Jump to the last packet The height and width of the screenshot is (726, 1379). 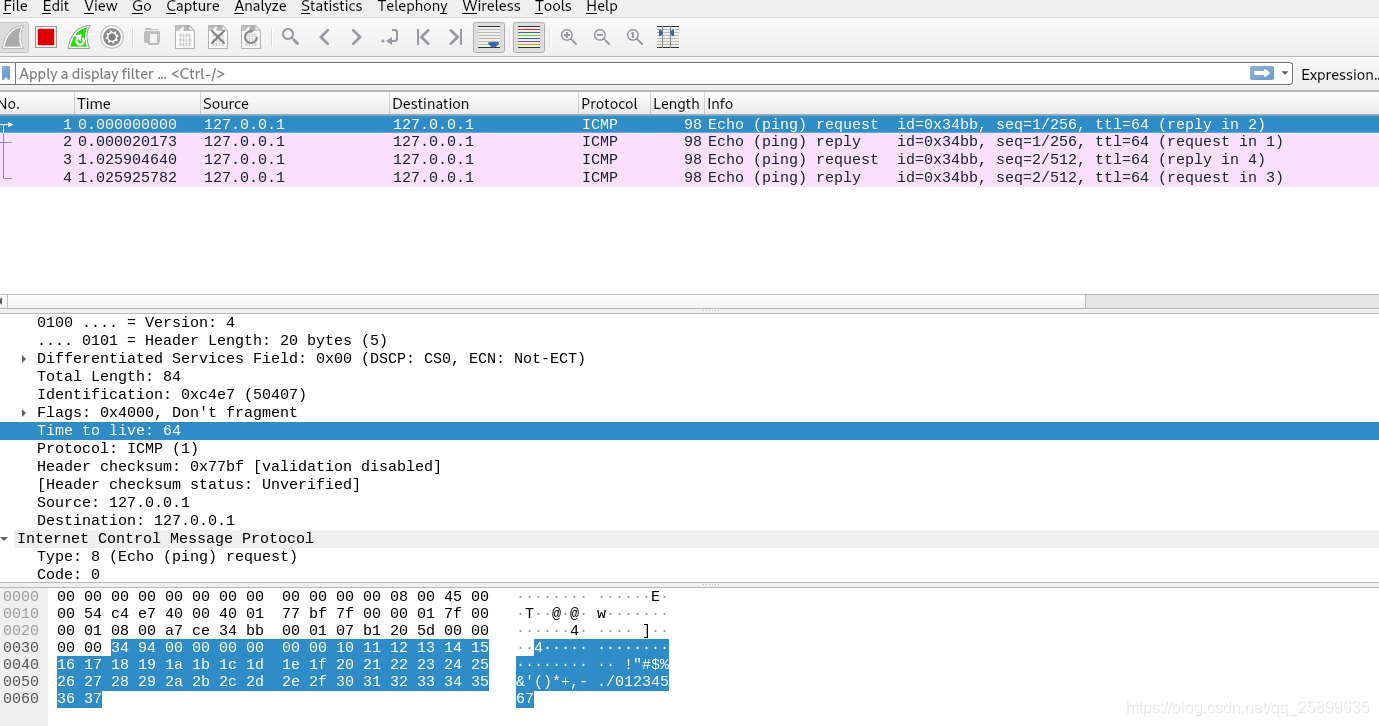click(x=456, y=37)
